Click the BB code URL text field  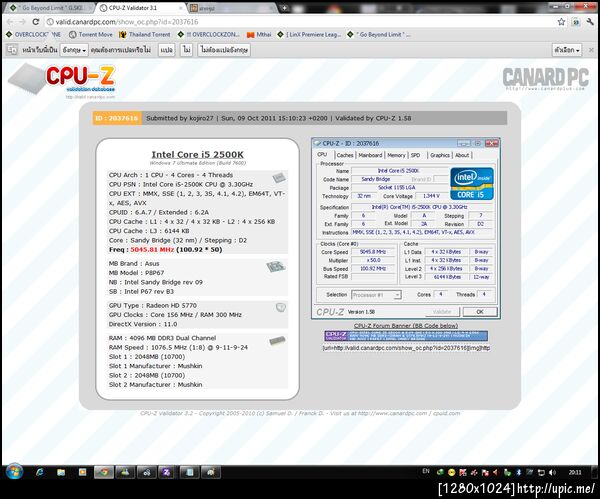(x=406, y=348)
